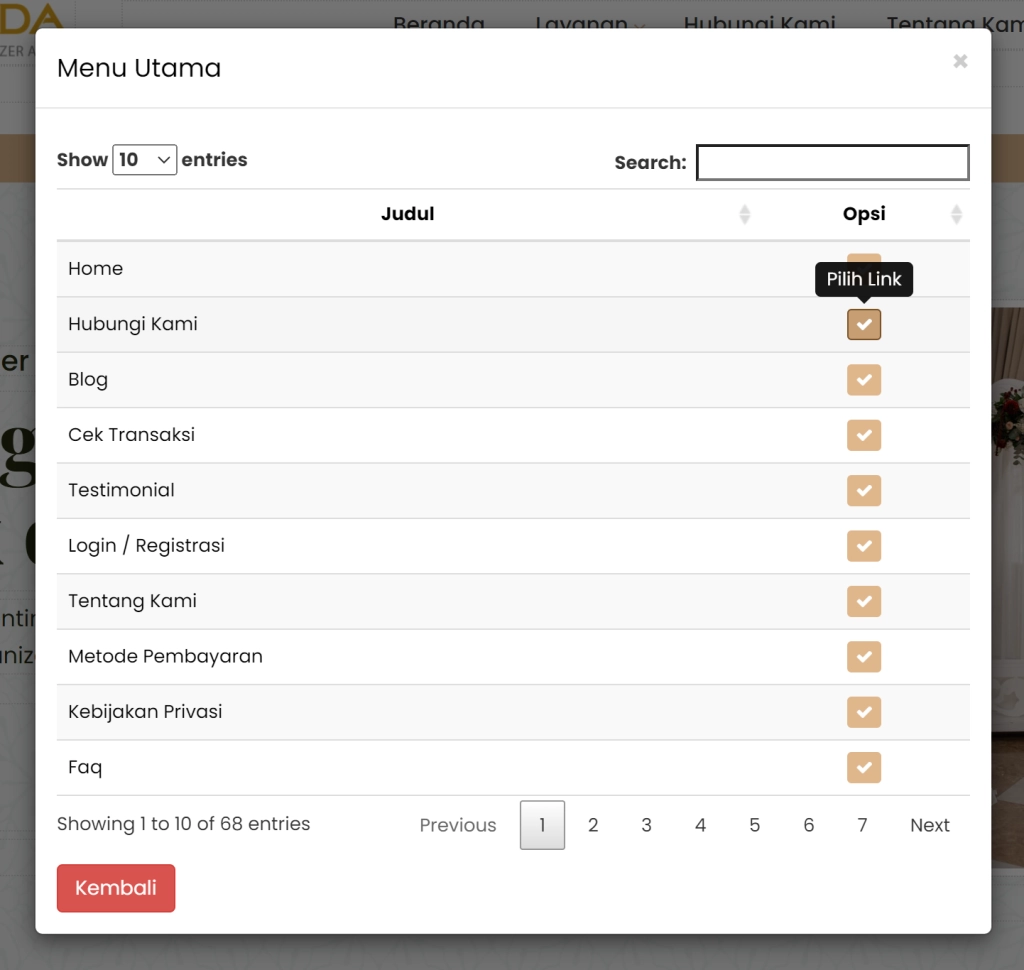Viewport: 1024px width, 970px height.
Task: Pick the Testimonial row checkmark icon
Action: (864, 491)
